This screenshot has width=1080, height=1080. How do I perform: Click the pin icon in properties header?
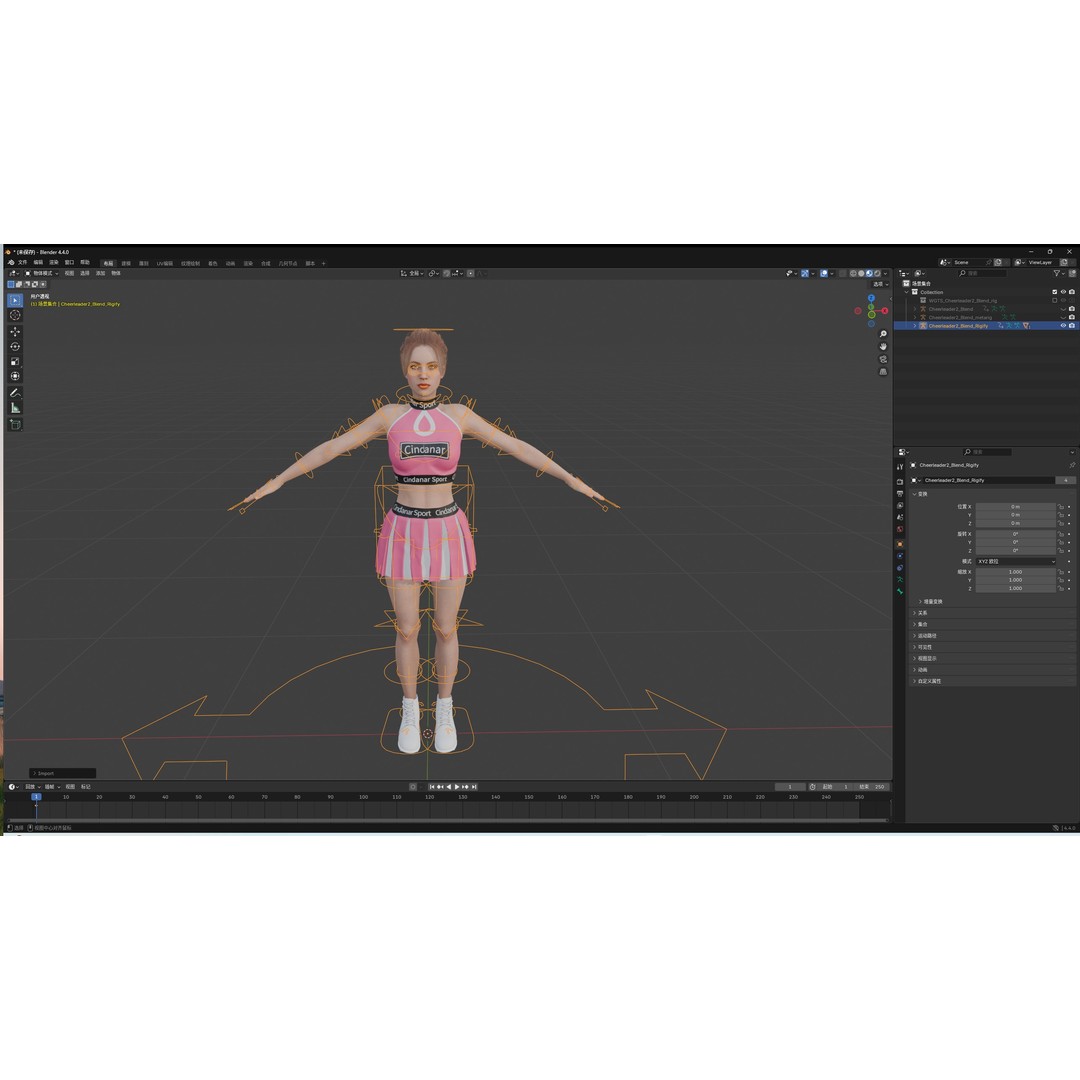click(1072, 465)
